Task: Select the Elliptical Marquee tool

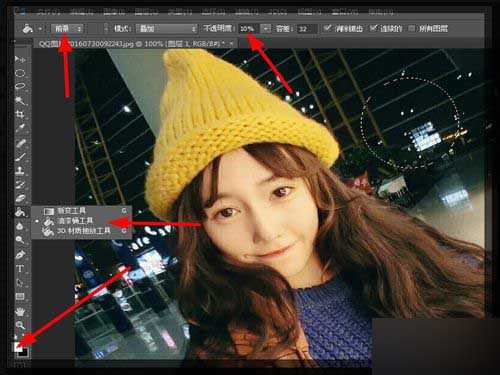Action: pyautogui.click(x=20, y=73)
